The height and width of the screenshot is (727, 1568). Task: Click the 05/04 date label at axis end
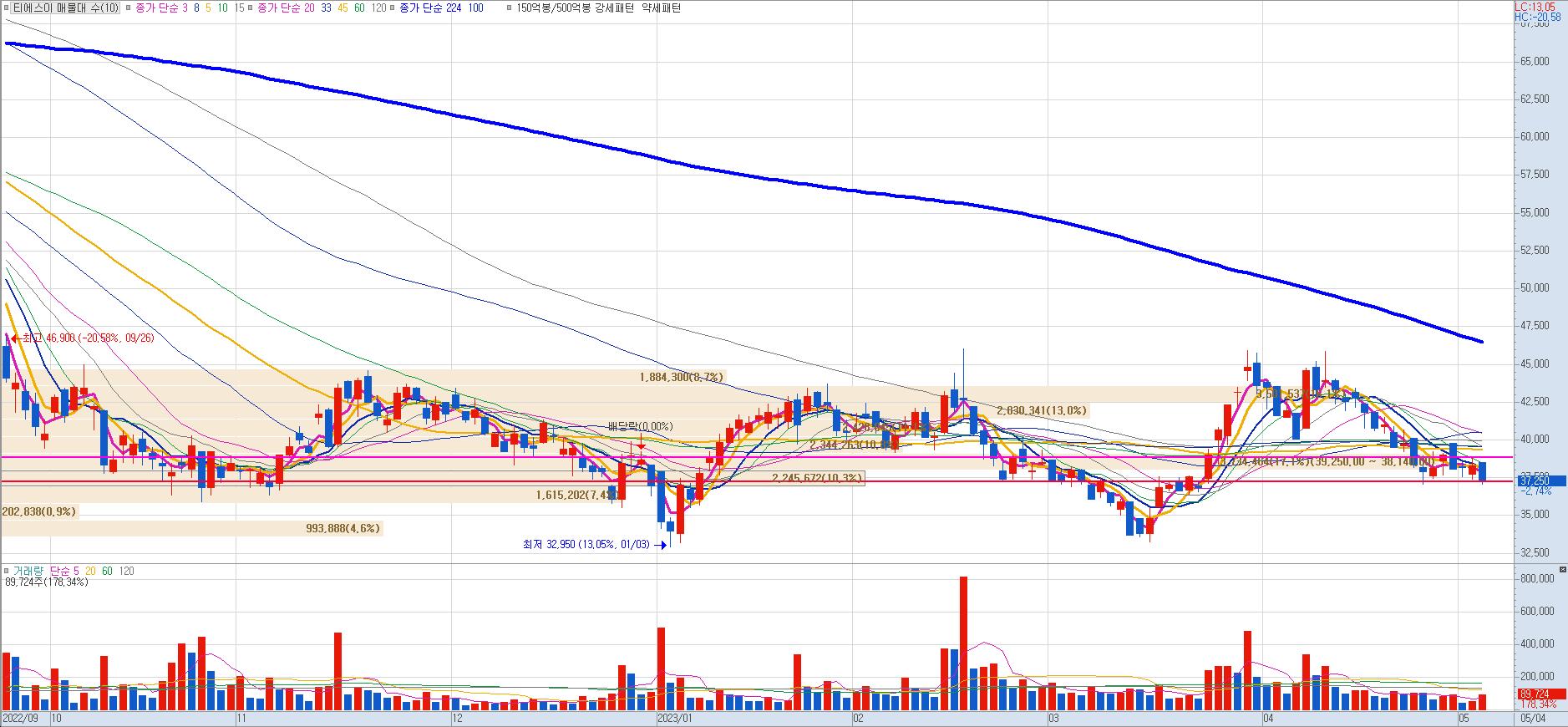tap(1532, 718)
